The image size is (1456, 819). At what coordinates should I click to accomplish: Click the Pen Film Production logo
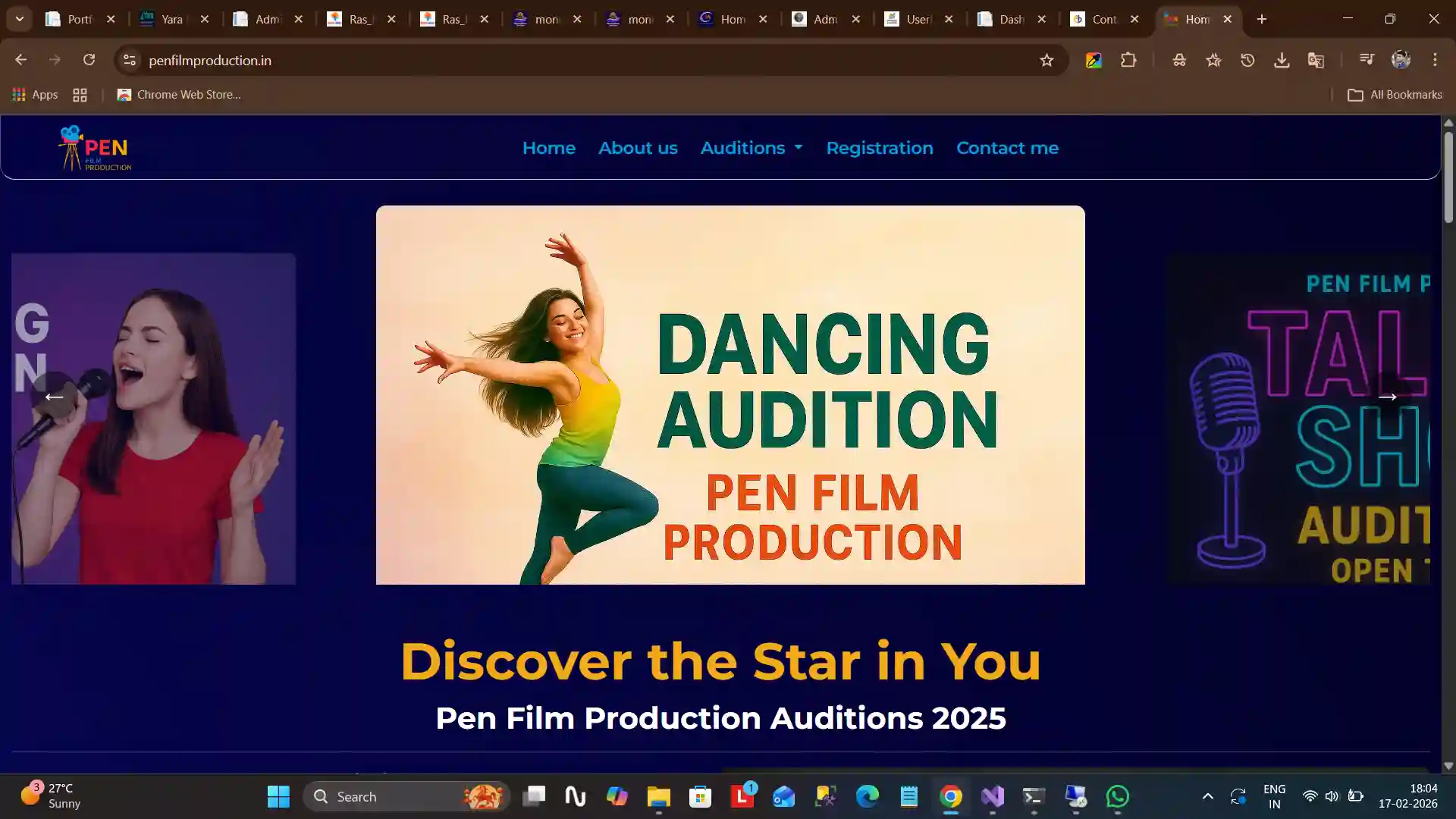(96, 148)
